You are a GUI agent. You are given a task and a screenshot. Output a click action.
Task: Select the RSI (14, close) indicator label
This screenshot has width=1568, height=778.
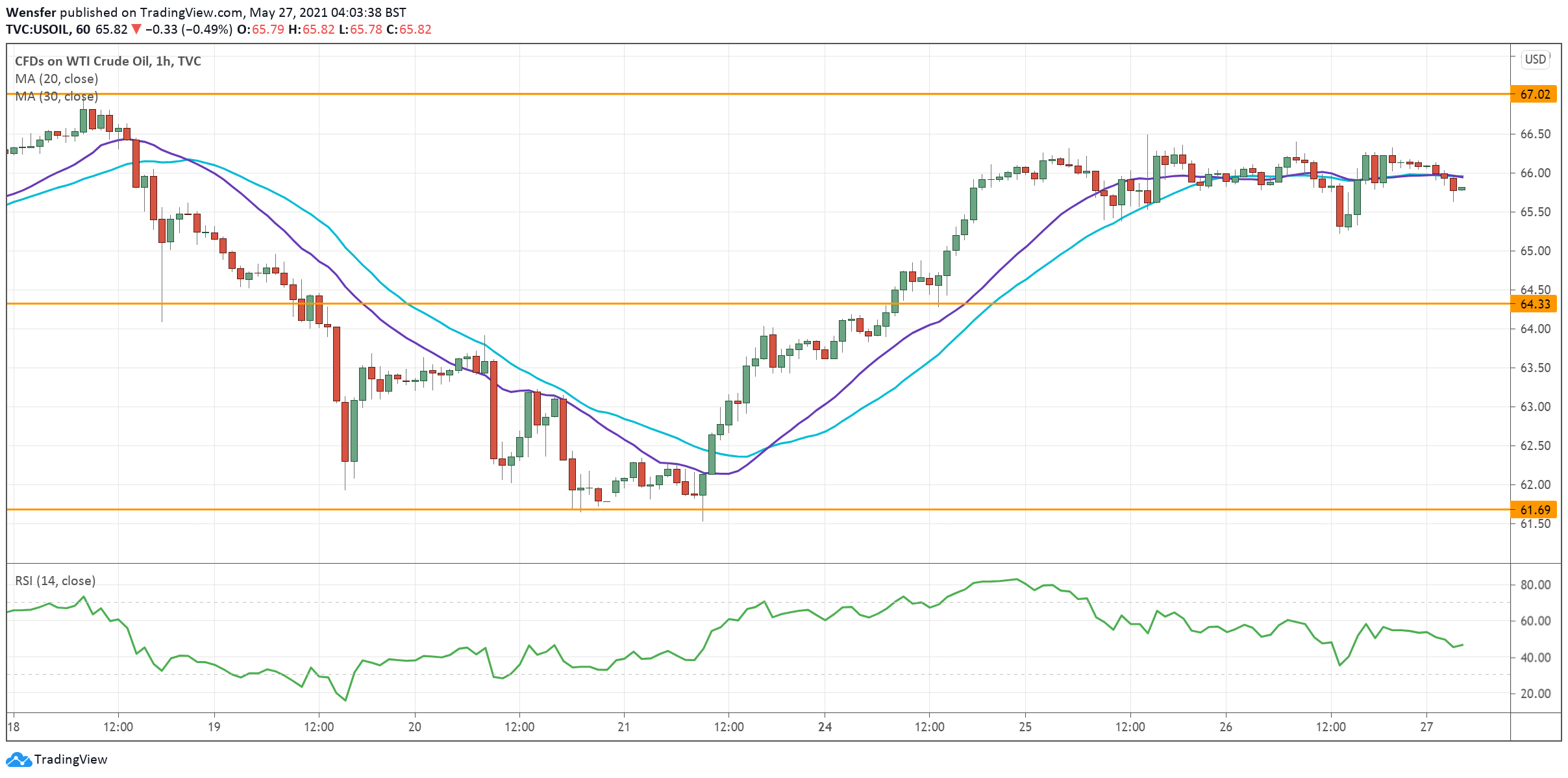point(55,581)
